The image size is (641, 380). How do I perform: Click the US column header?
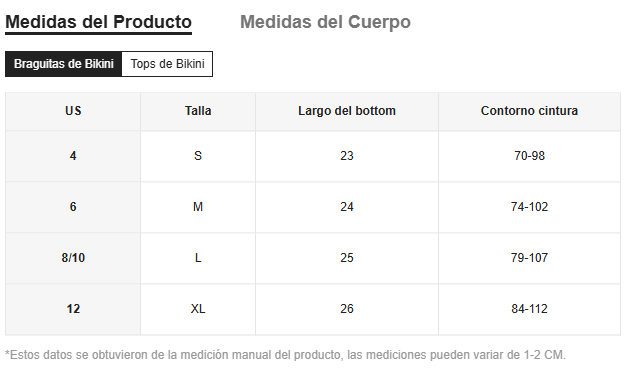click(73, 111)
